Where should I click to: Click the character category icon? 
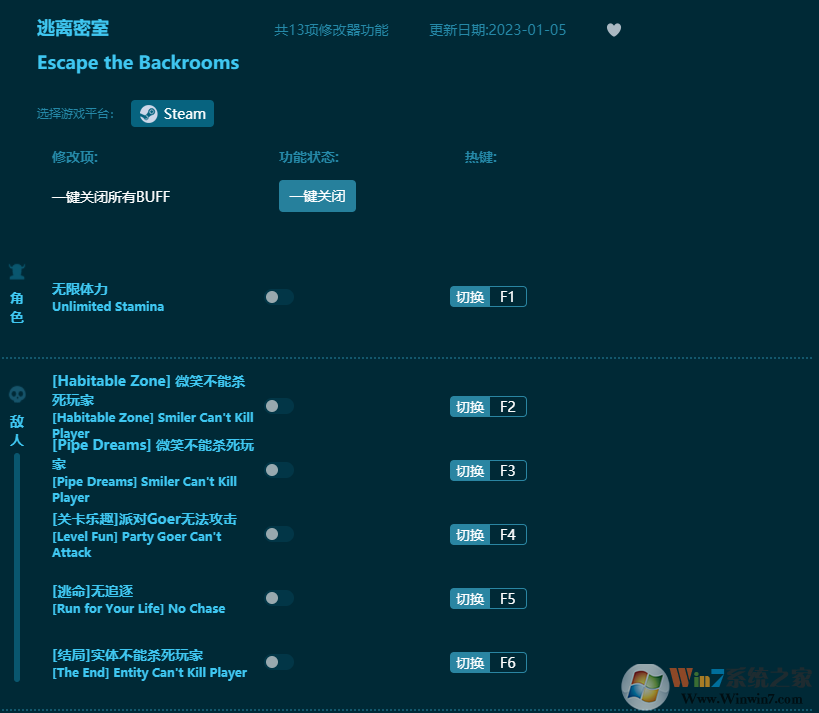[17, 271]
